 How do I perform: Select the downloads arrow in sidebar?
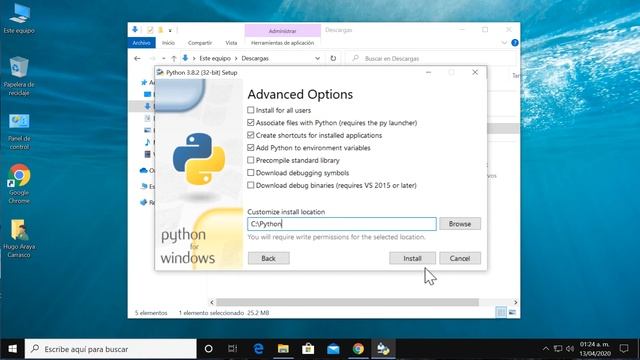147,106
